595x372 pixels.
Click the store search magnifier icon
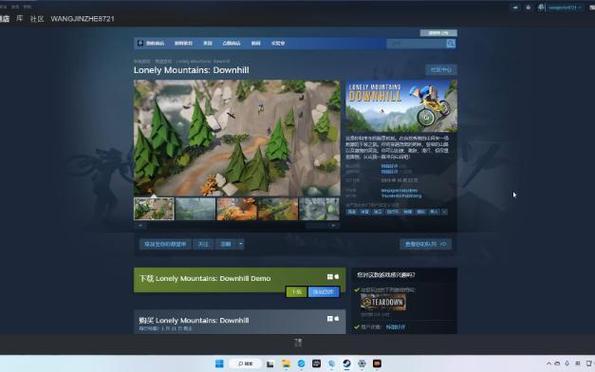pos(451,44)
